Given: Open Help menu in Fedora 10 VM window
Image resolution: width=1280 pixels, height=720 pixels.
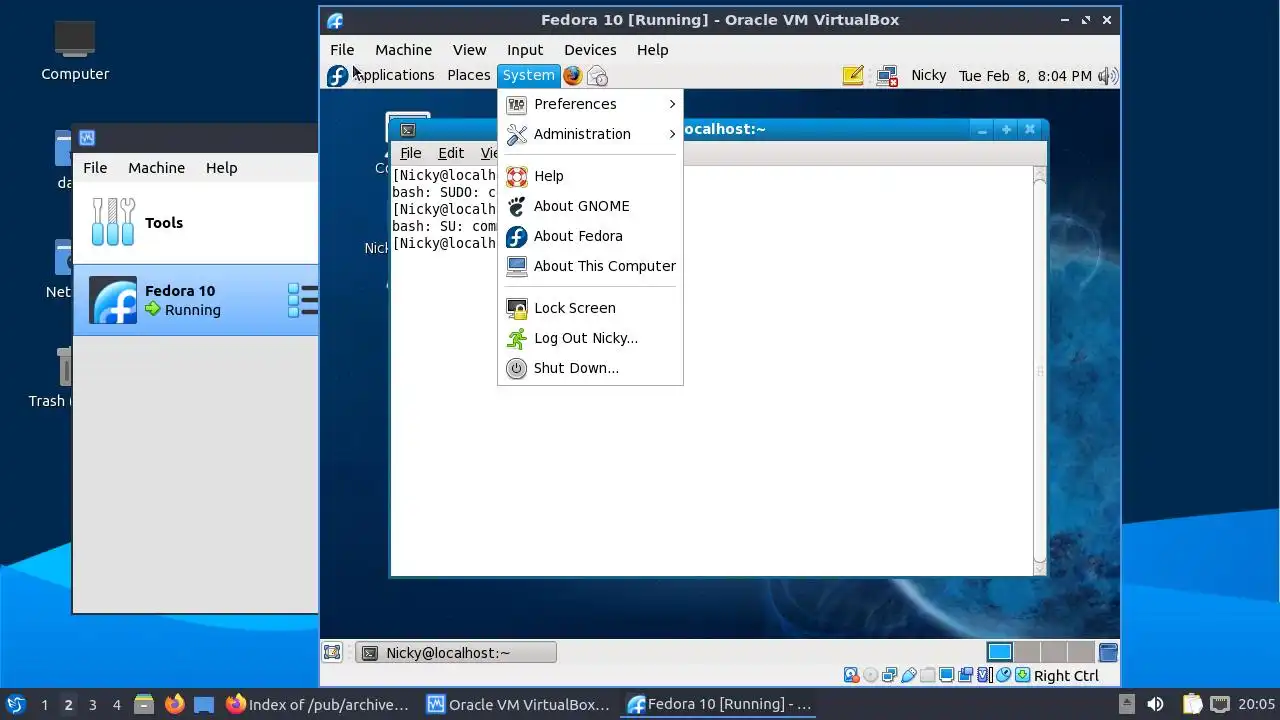Looking at the screenshot, I should point(652,50).
